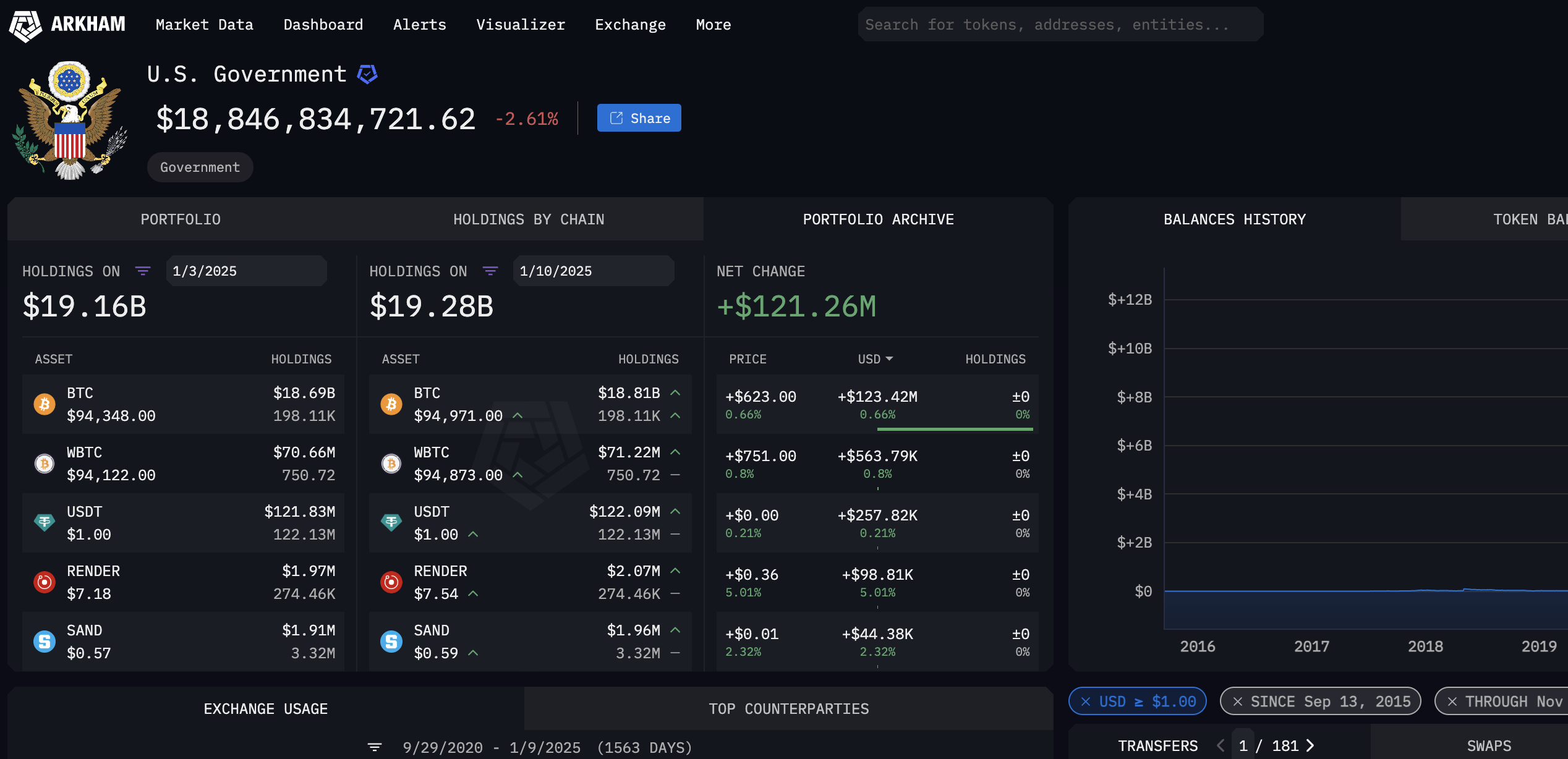
Task: Click RENDER icon in the 1/3/2025 column
Action: tap(45, 582)
